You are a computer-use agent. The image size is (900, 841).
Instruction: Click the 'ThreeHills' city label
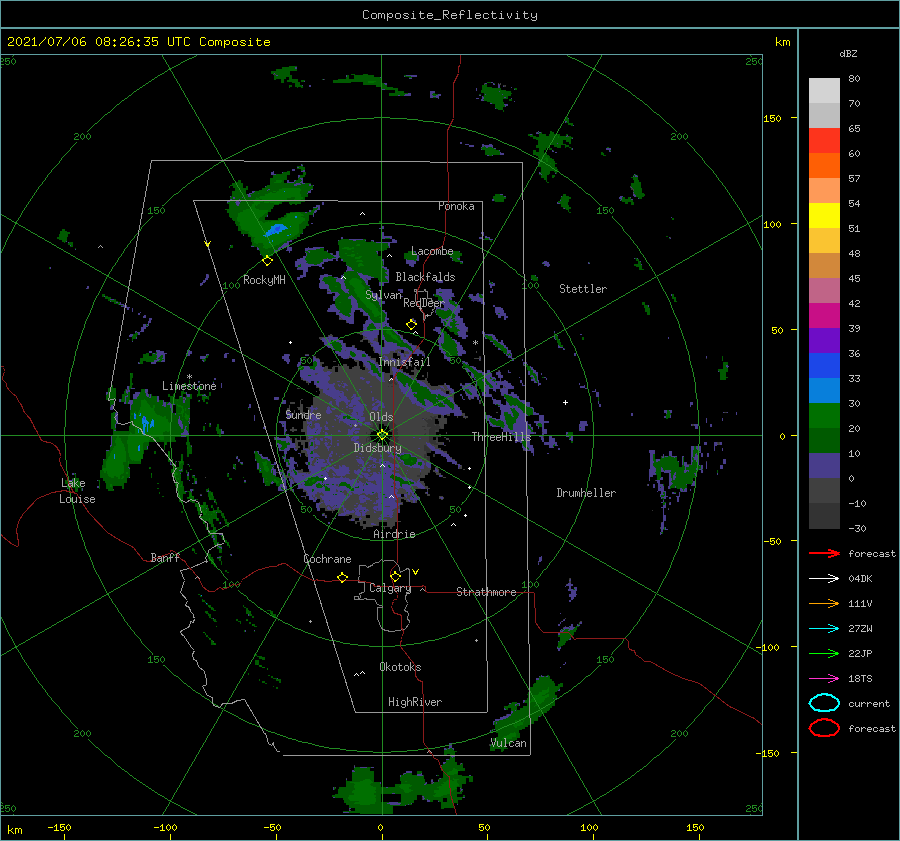pos(502,437)
